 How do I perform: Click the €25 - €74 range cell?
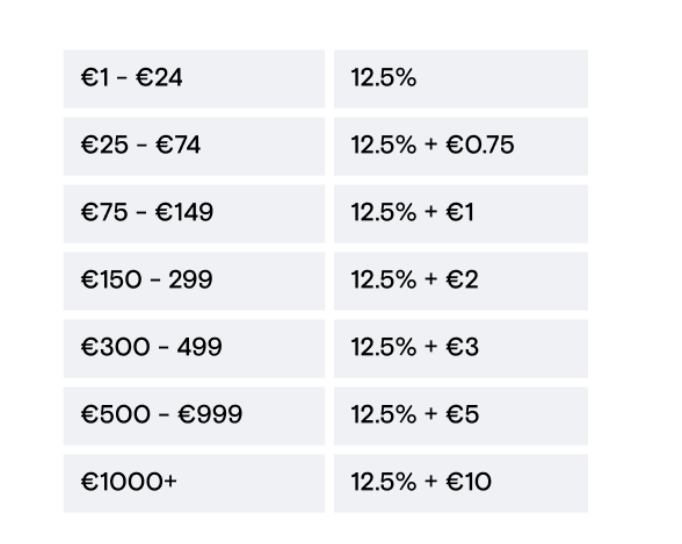(x=194, y=146)
